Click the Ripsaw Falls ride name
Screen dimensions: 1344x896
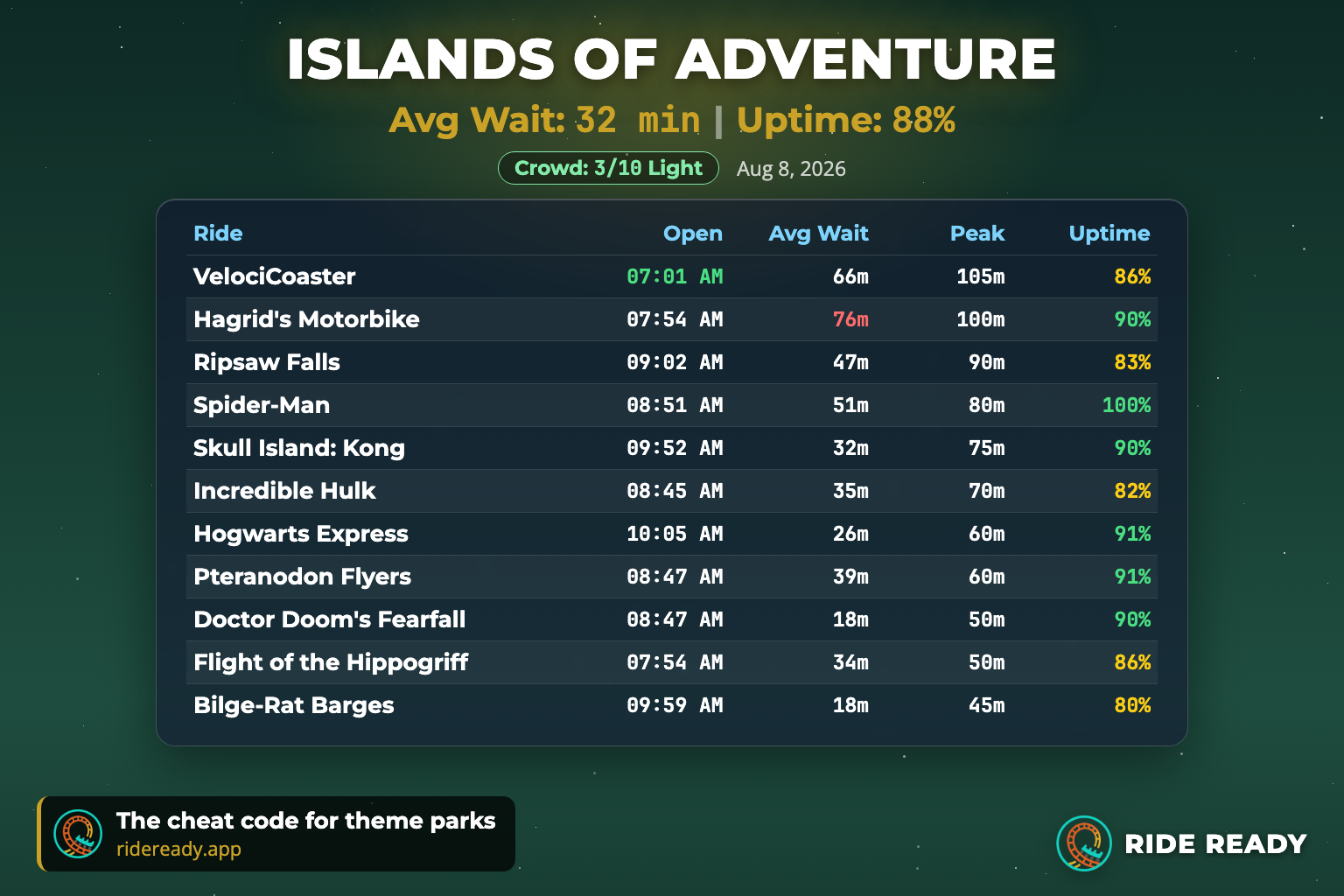(267, 362)
